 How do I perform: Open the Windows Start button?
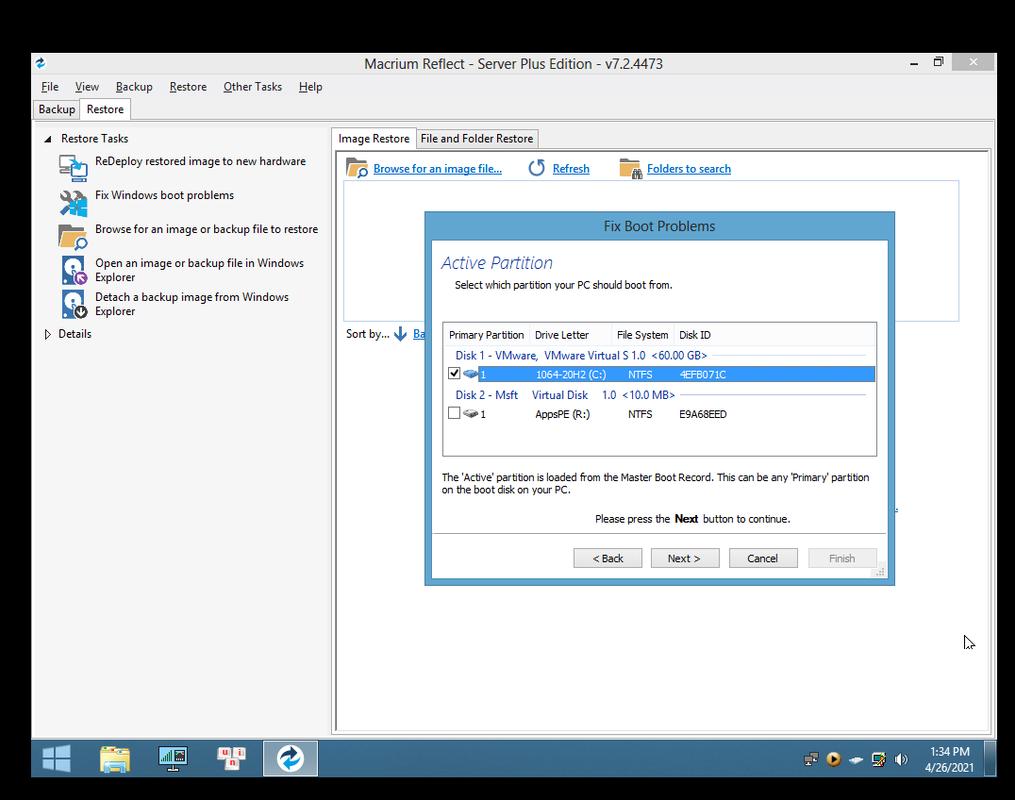[x=56, y=759]
